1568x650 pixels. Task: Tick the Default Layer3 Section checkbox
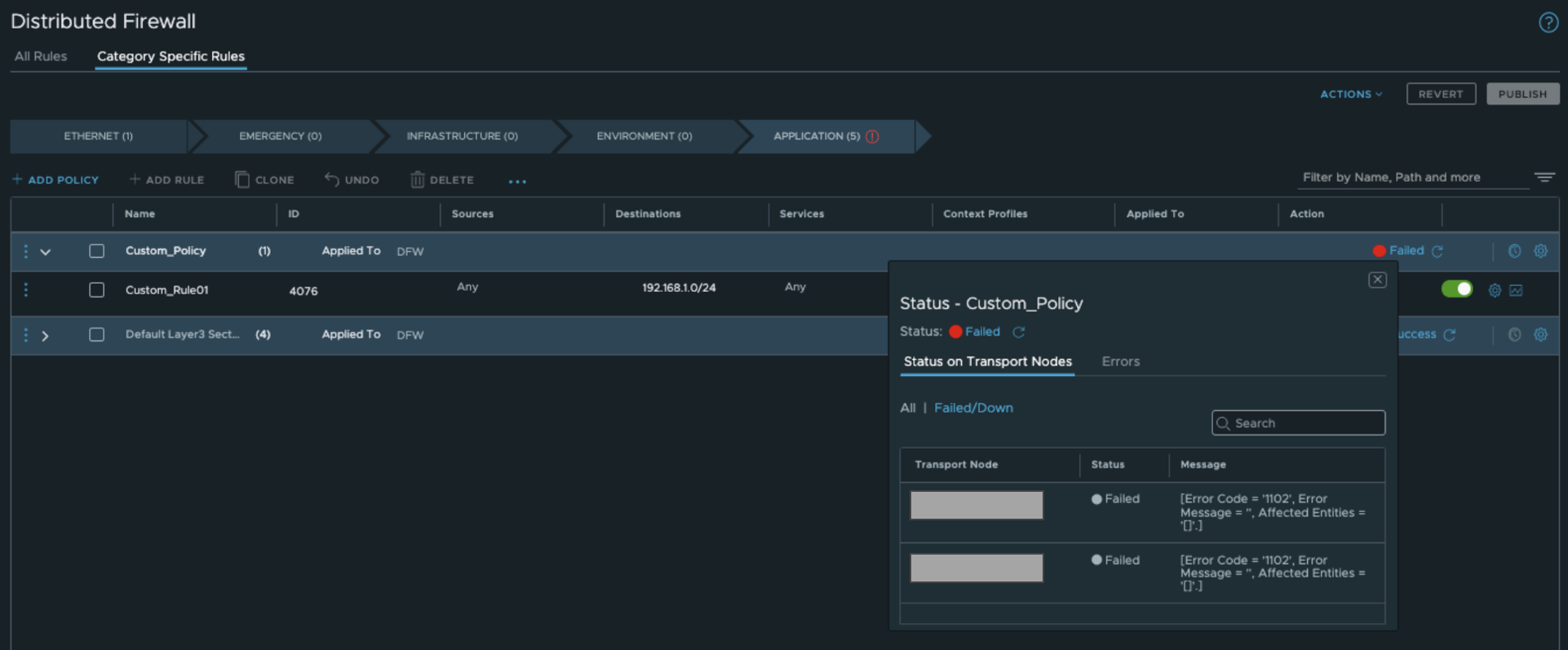click(96, 334)
